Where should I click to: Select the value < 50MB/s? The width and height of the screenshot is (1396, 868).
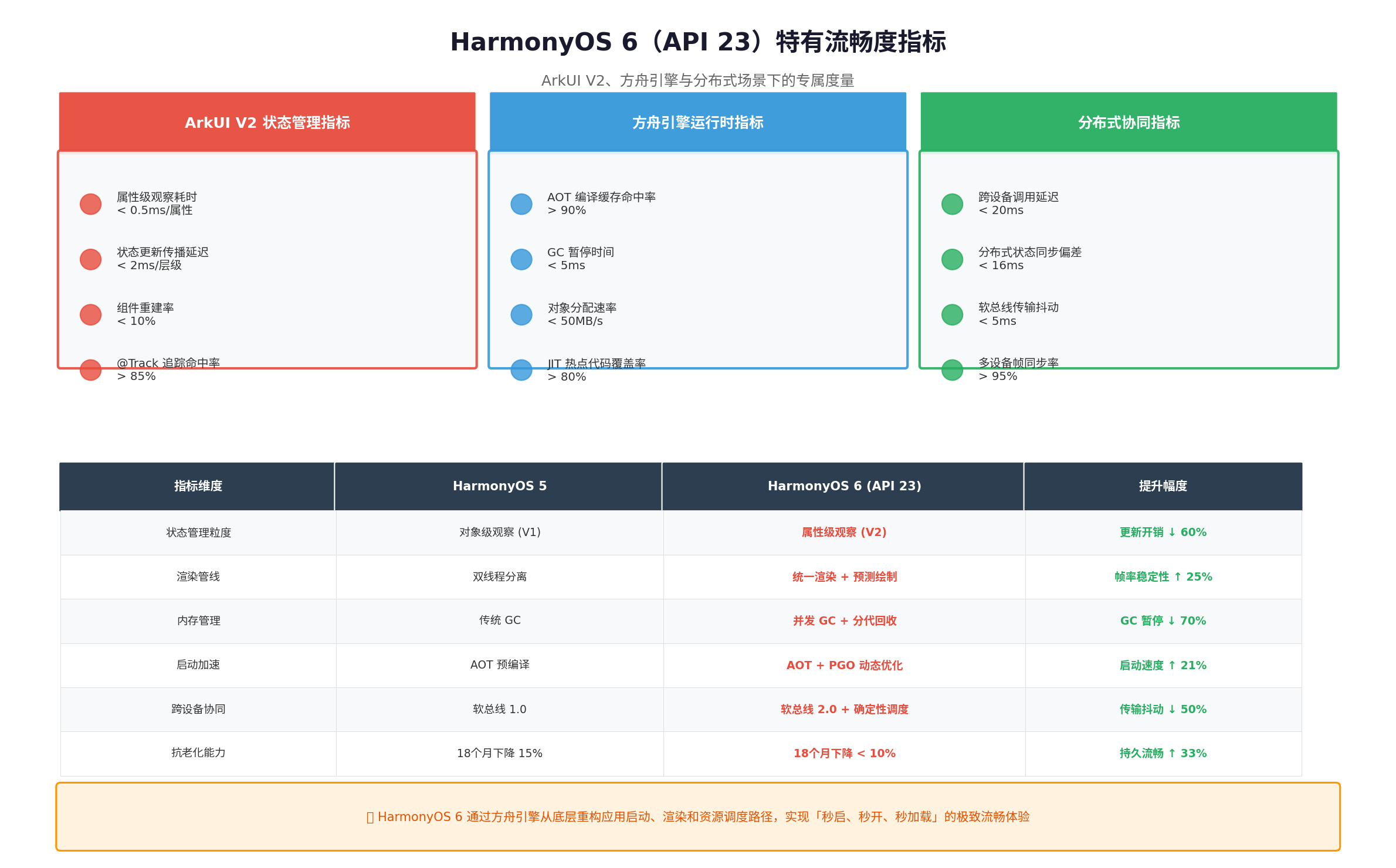[575, 321]
